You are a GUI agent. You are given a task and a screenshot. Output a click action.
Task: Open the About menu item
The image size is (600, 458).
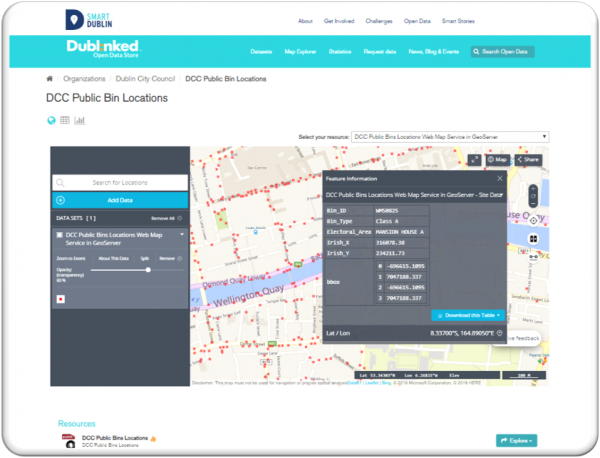[305, 21]
